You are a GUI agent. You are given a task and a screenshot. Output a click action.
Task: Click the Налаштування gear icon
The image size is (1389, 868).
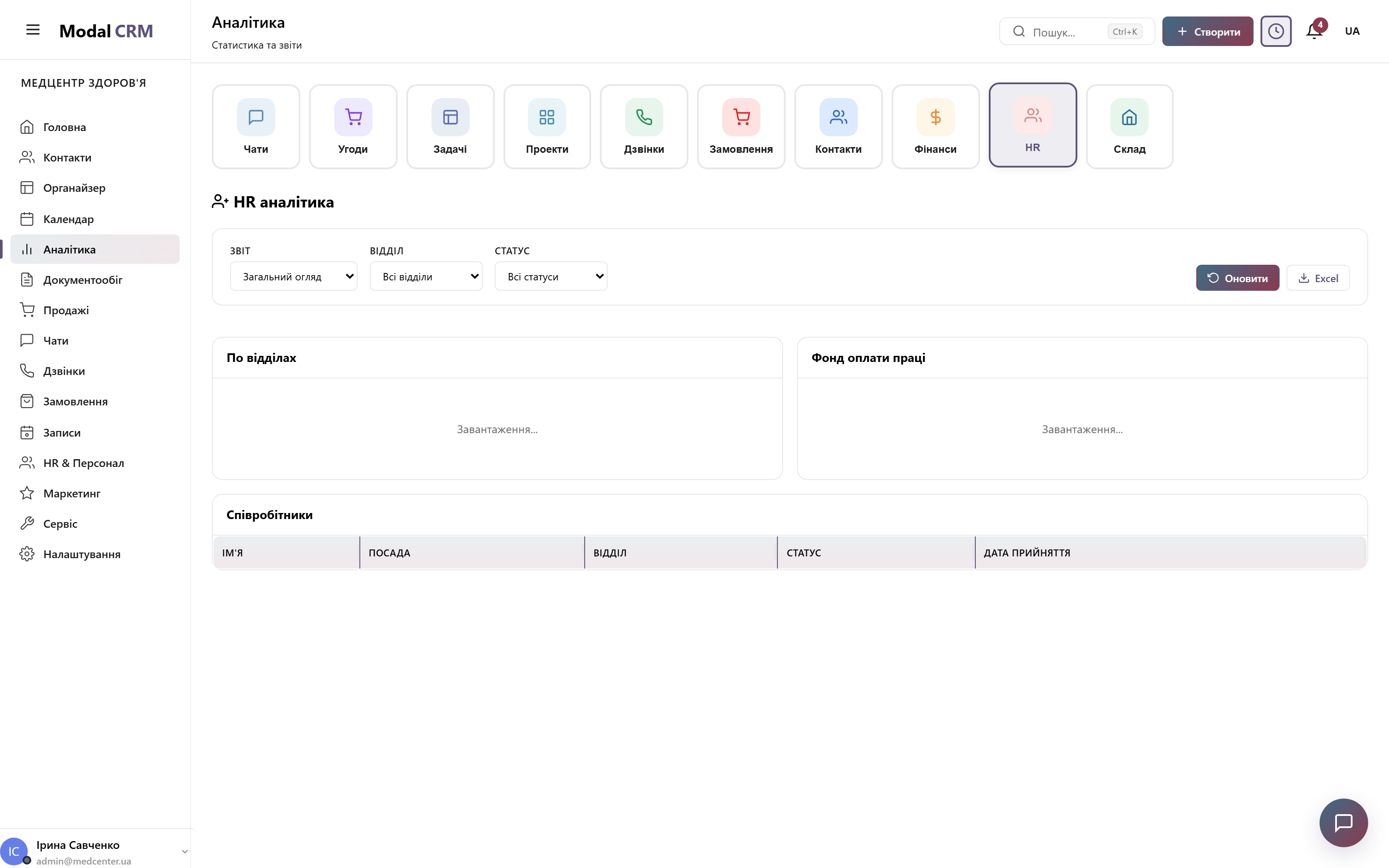coord(27,554)
